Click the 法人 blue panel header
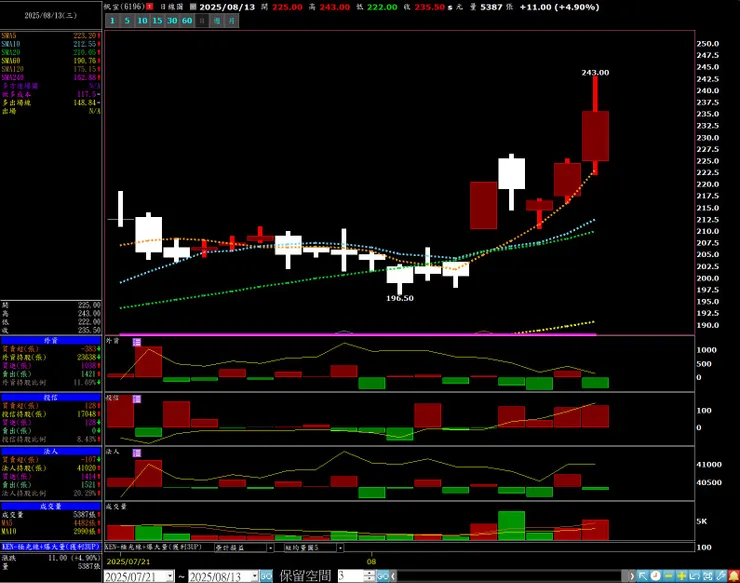The height and width of the screenshot is (583, 740). click(x=50, y=451)
